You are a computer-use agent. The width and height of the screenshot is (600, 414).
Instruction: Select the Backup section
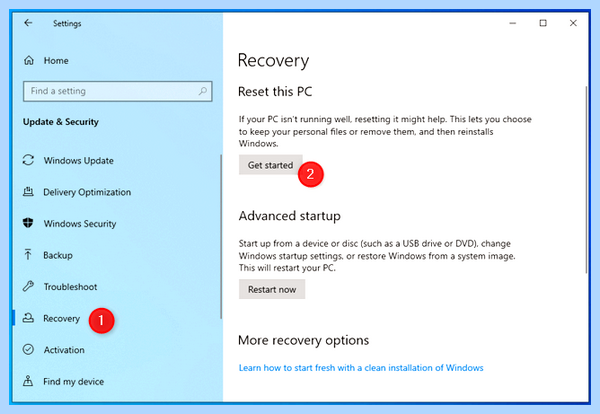58,255
